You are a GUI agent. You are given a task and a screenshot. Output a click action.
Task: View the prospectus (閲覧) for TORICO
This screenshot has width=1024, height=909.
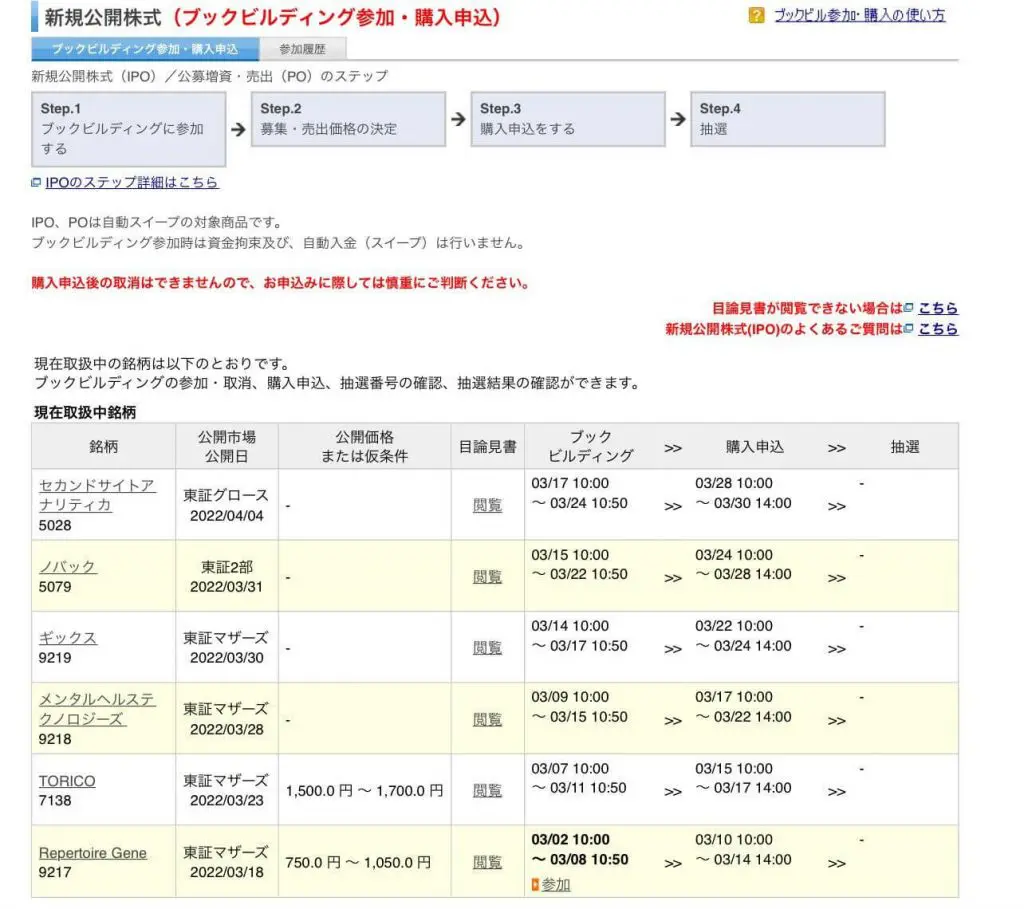point(487,790)
